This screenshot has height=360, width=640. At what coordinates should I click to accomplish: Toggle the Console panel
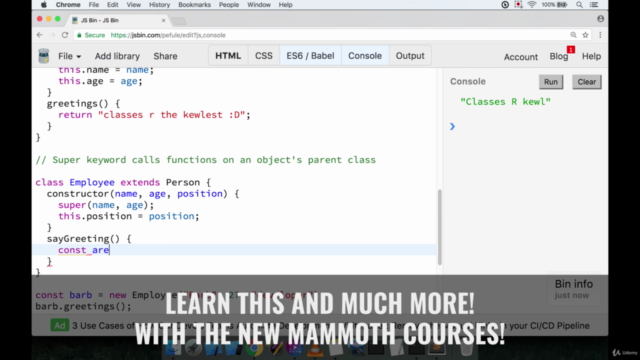click(365, 56)
